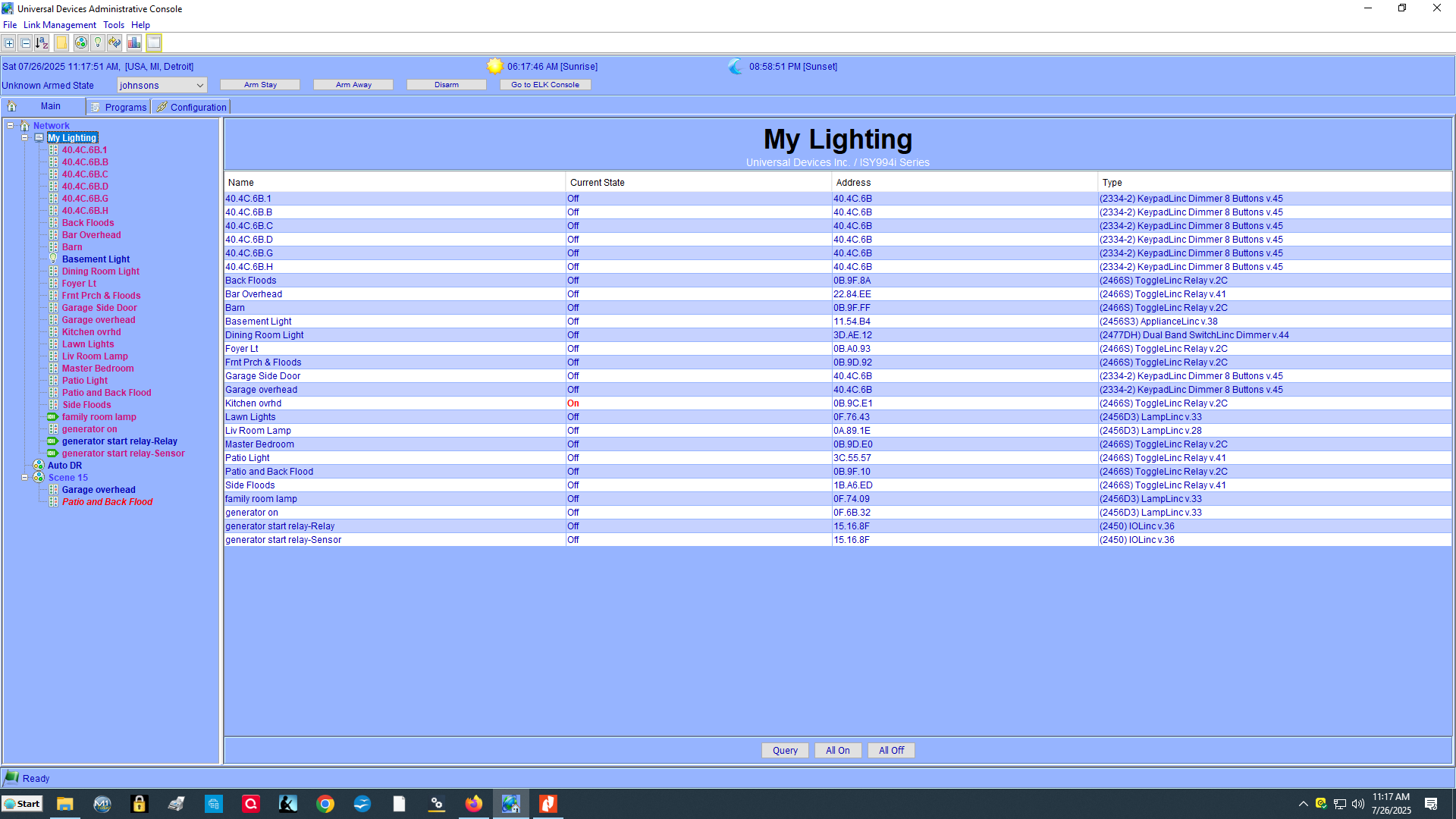Select Dining Room Light in the tree
The height and width of the screenshot is (819, 1456).
pos(101,271)
